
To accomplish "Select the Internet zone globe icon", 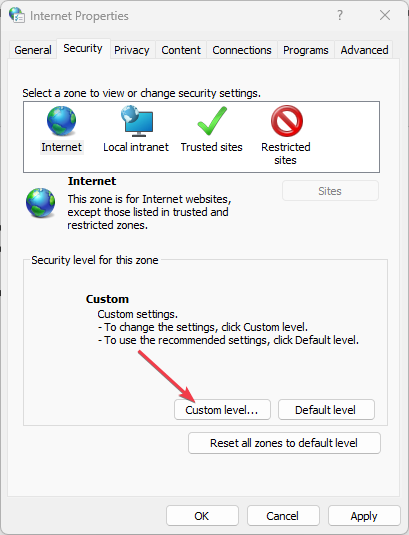I will point(61,121).
